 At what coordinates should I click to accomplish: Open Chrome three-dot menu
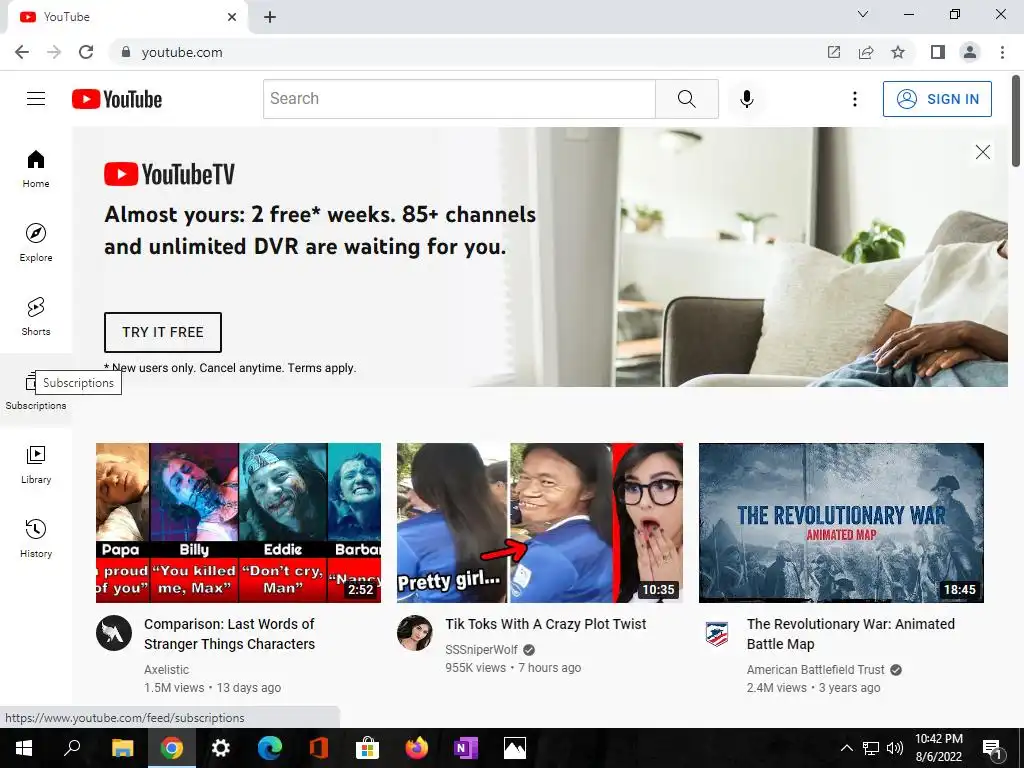(x=1002, y=52)
